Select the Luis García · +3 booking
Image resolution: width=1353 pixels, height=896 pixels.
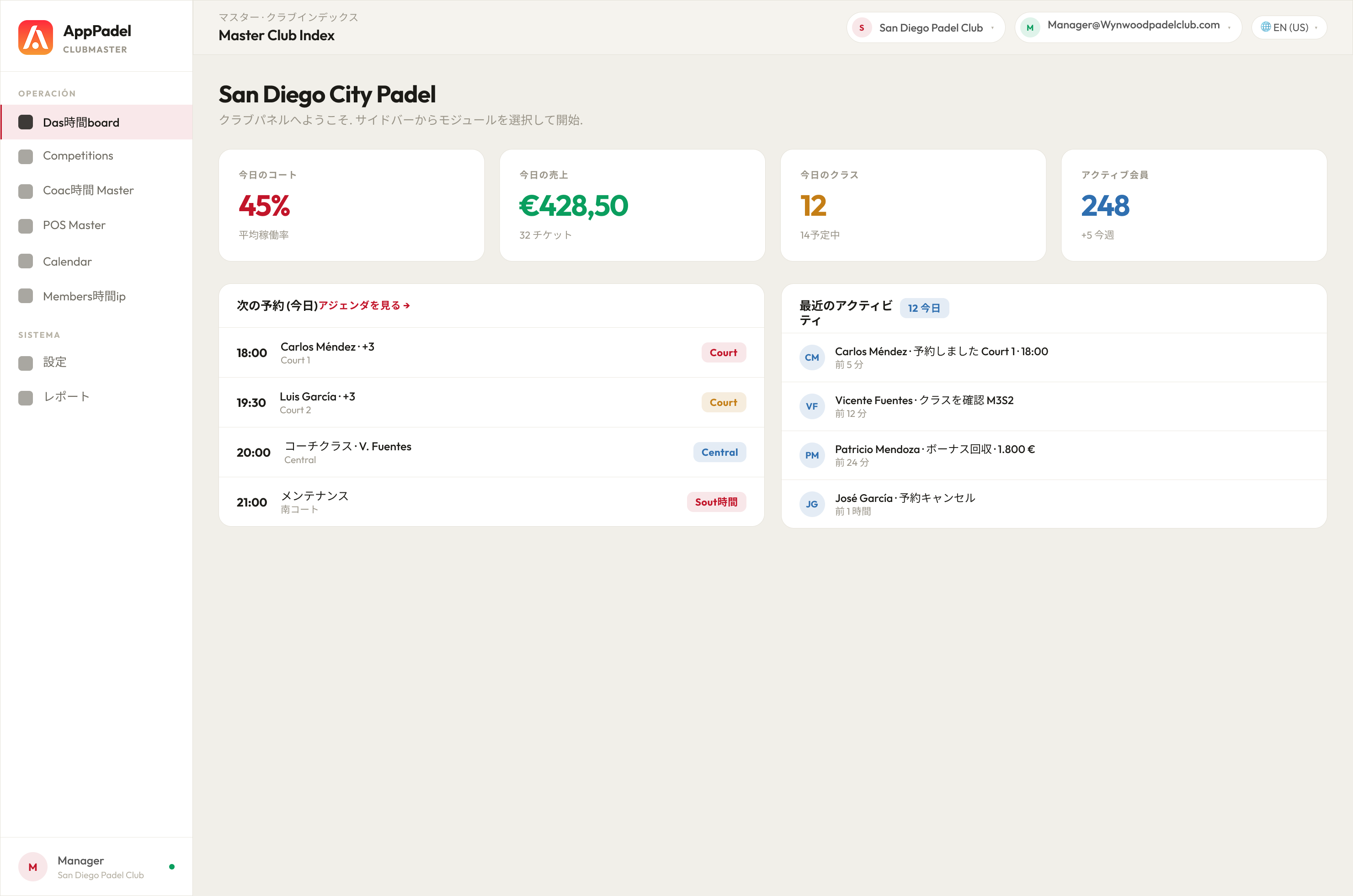491,402
